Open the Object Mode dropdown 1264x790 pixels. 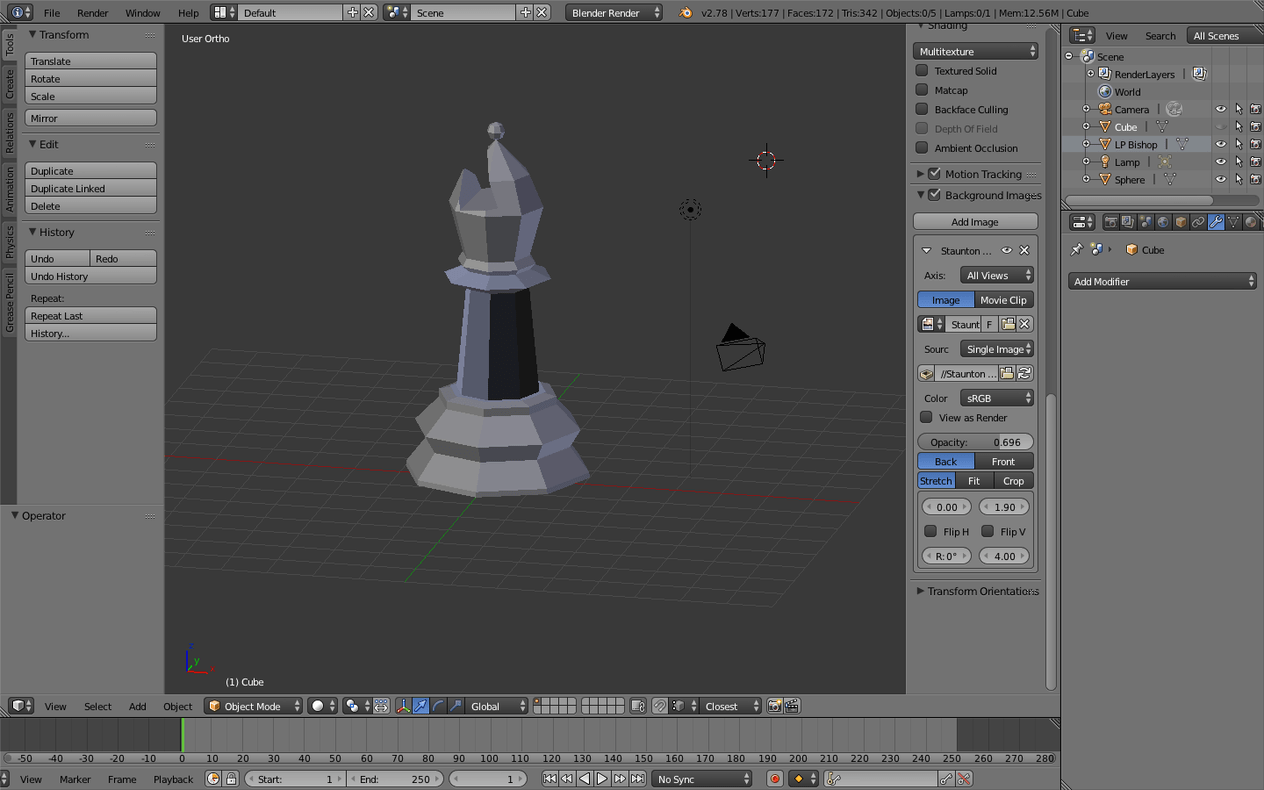(x=253, y=706)
